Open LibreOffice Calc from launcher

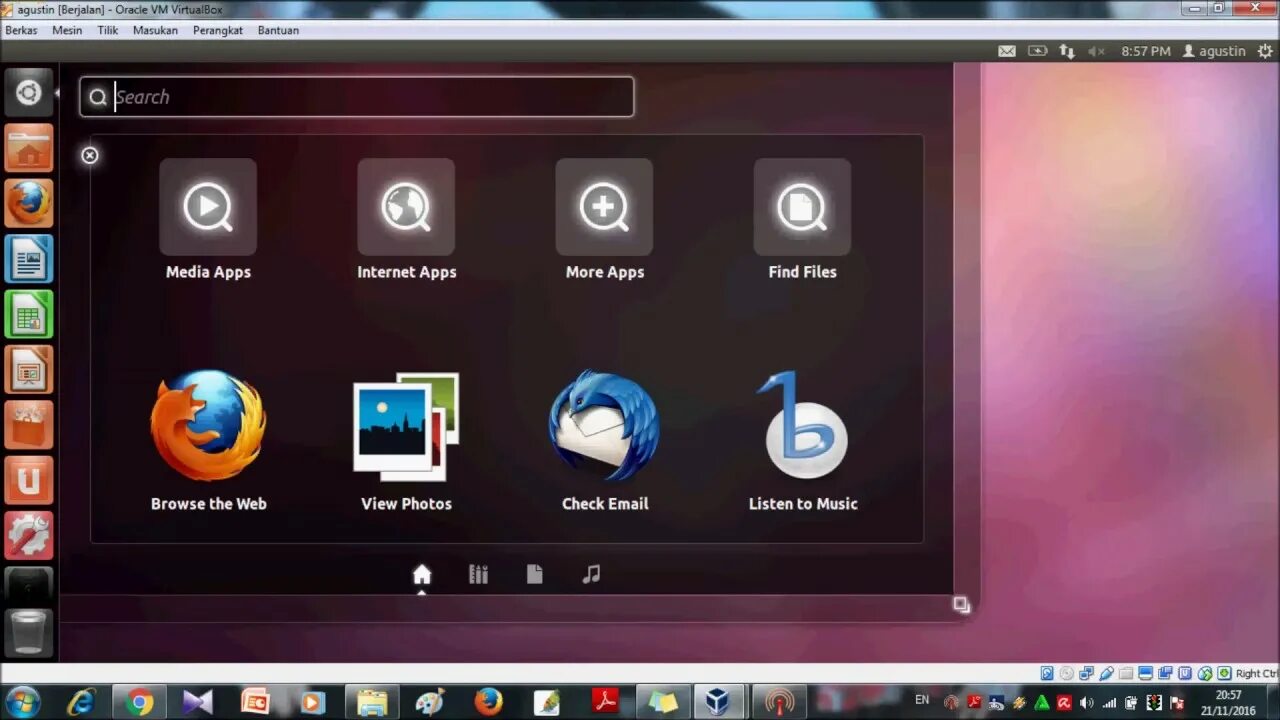coord(29,315)
